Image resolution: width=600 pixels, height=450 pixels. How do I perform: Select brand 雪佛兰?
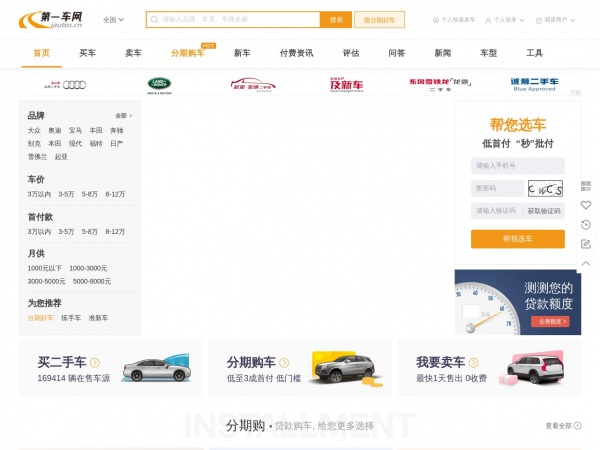tap(38, 157)
